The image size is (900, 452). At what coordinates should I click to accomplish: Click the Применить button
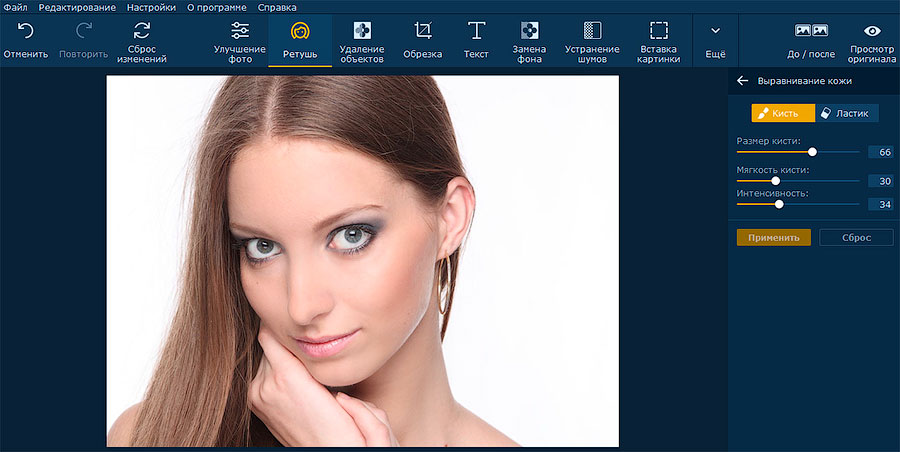pyautogui.click(x=774, y=237)
